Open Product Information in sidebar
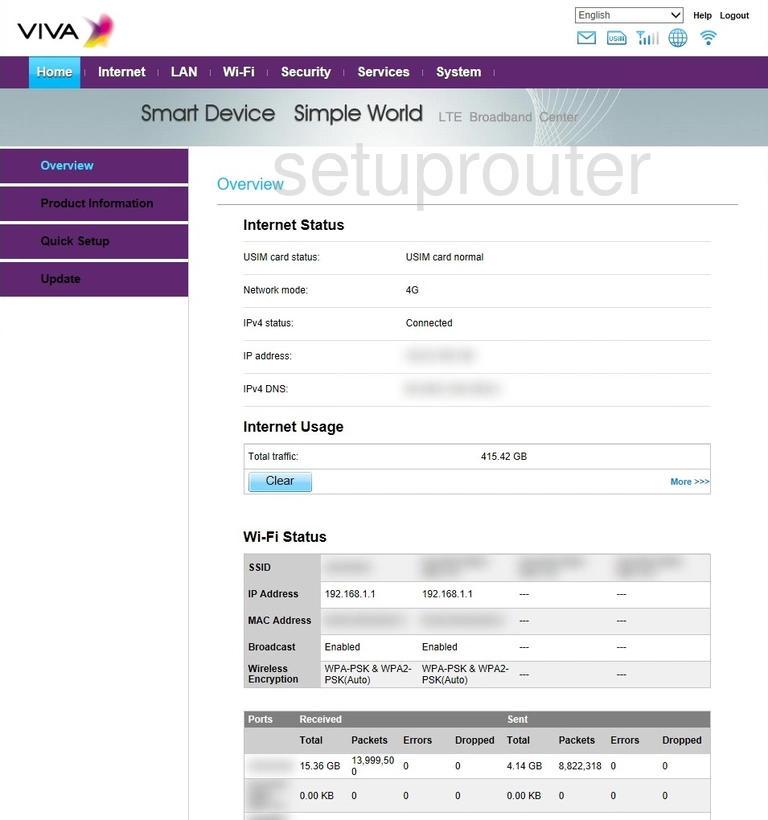The image size is (768, 820). click(x=94, y=203)
